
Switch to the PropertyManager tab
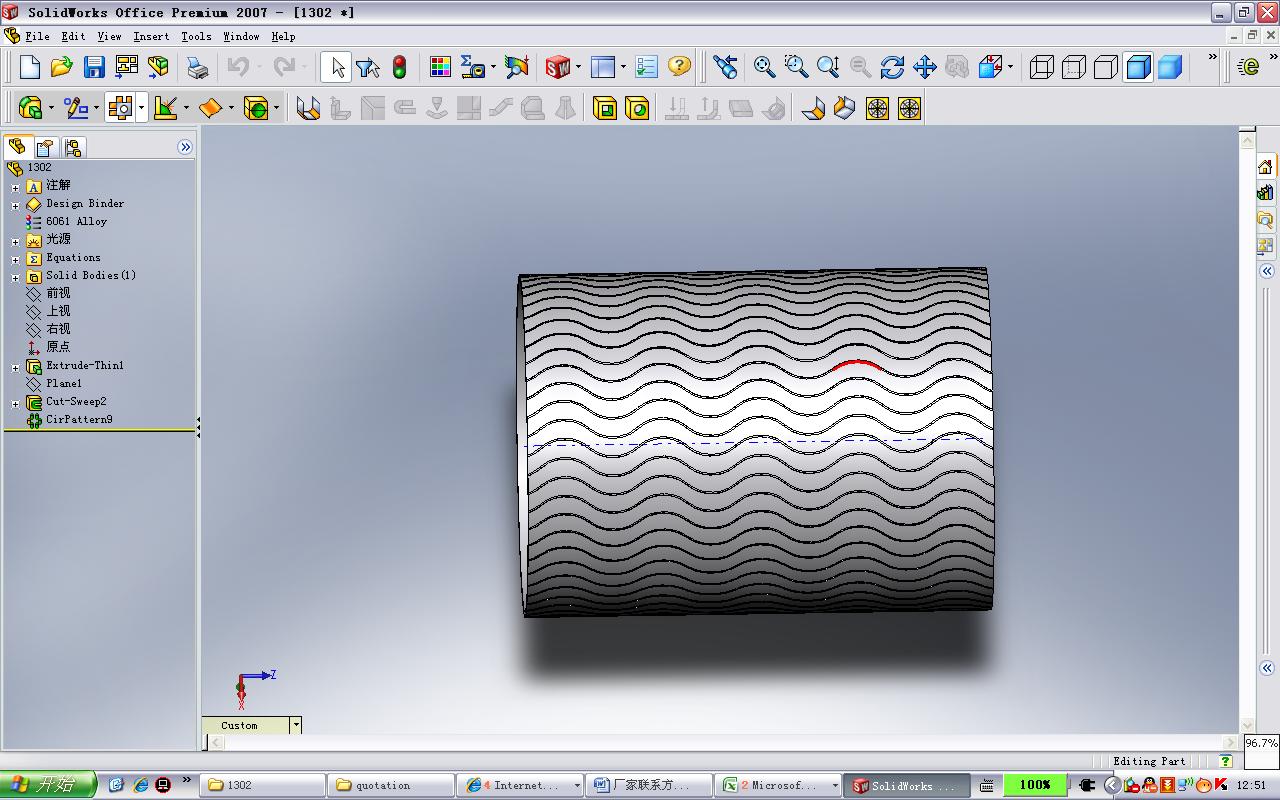[x=45, y=147]
